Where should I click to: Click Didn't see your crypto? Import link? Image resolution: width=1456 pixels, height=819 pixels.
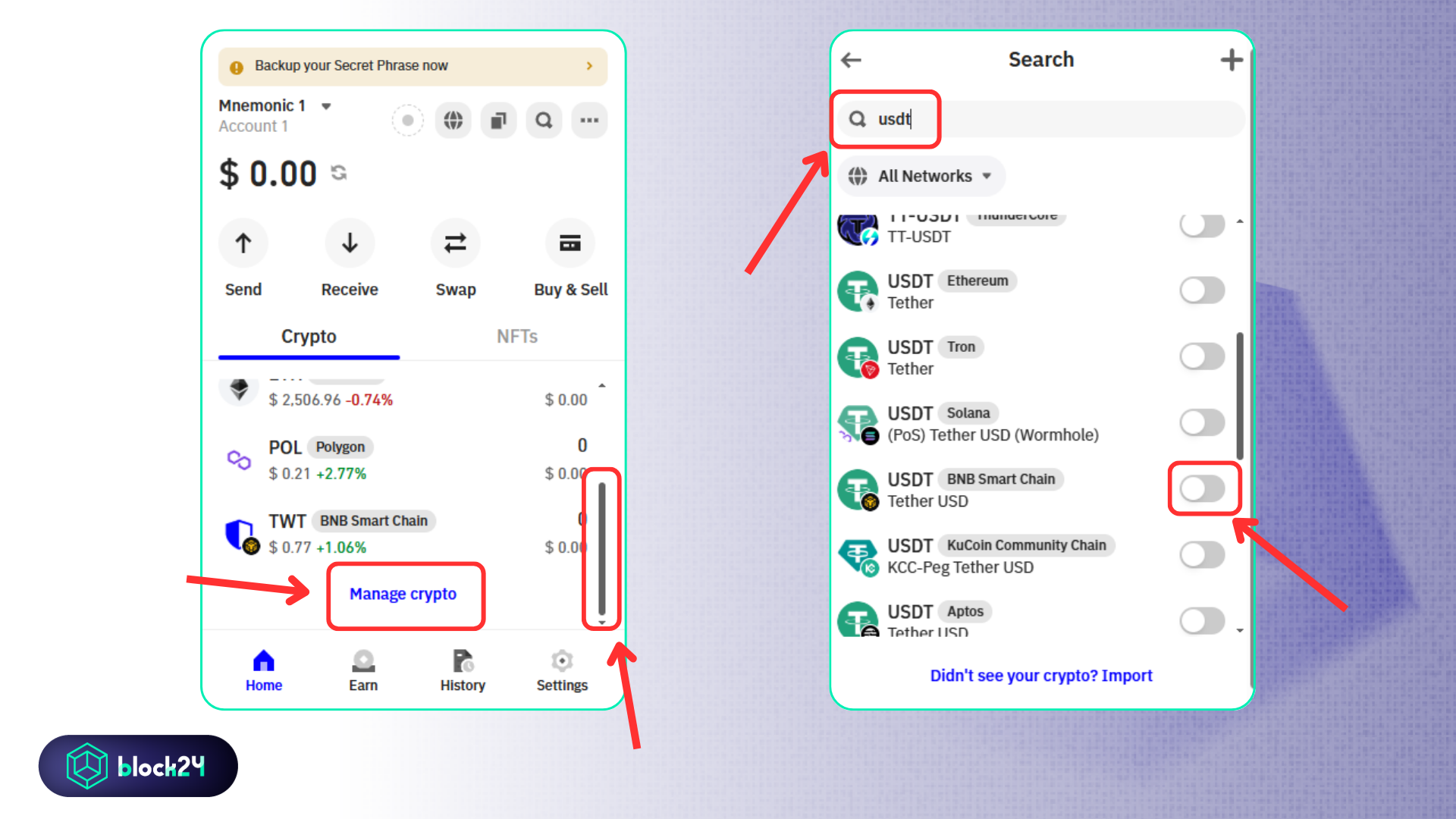pos(1041,676)
